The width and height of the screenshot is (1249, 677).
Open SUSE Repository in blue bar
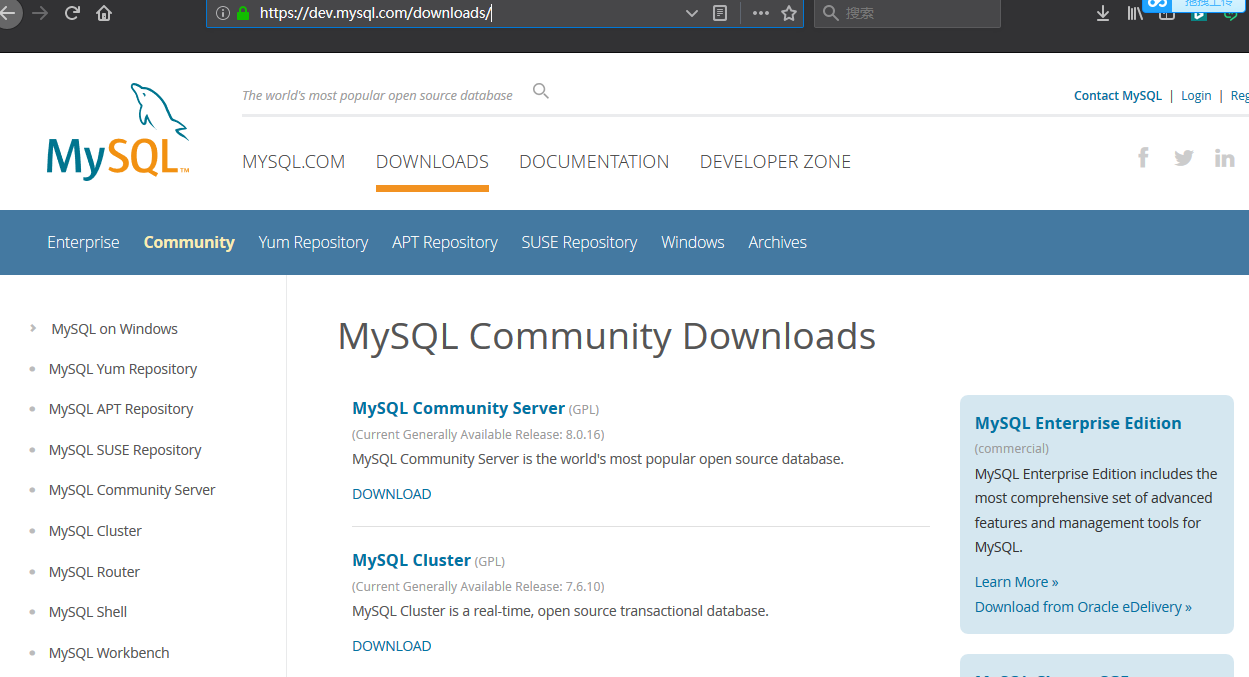coord(579,242)
